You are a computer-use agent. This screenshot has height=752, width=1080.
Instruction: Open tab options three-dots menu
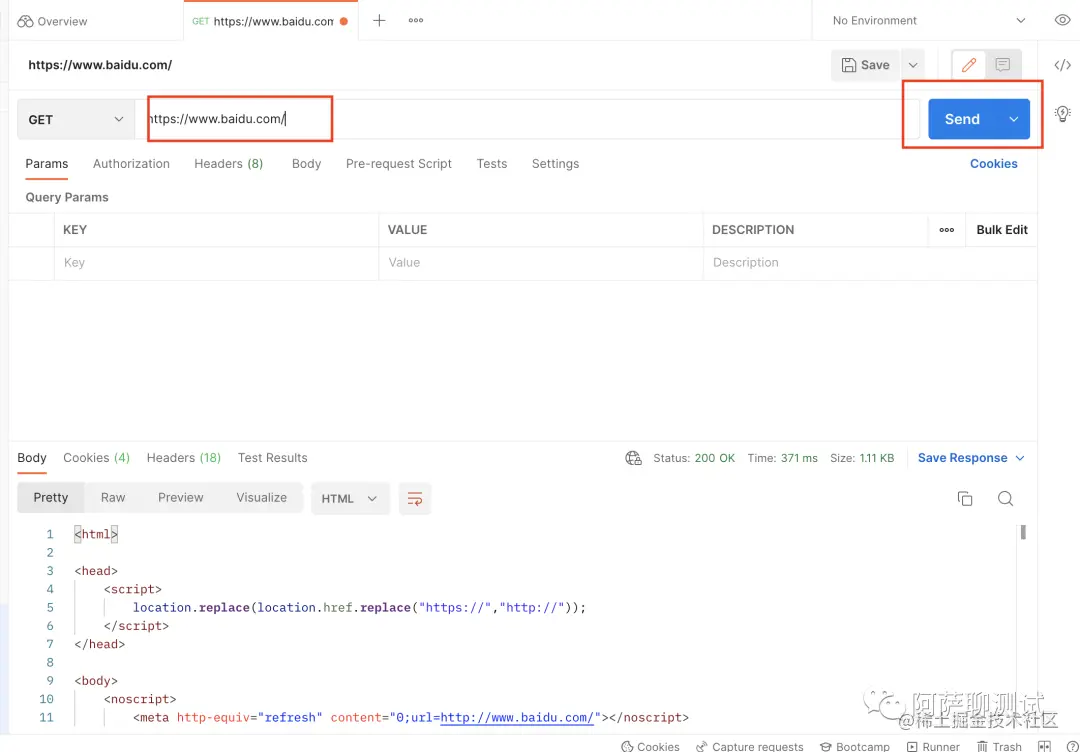(x=415, y=21)
